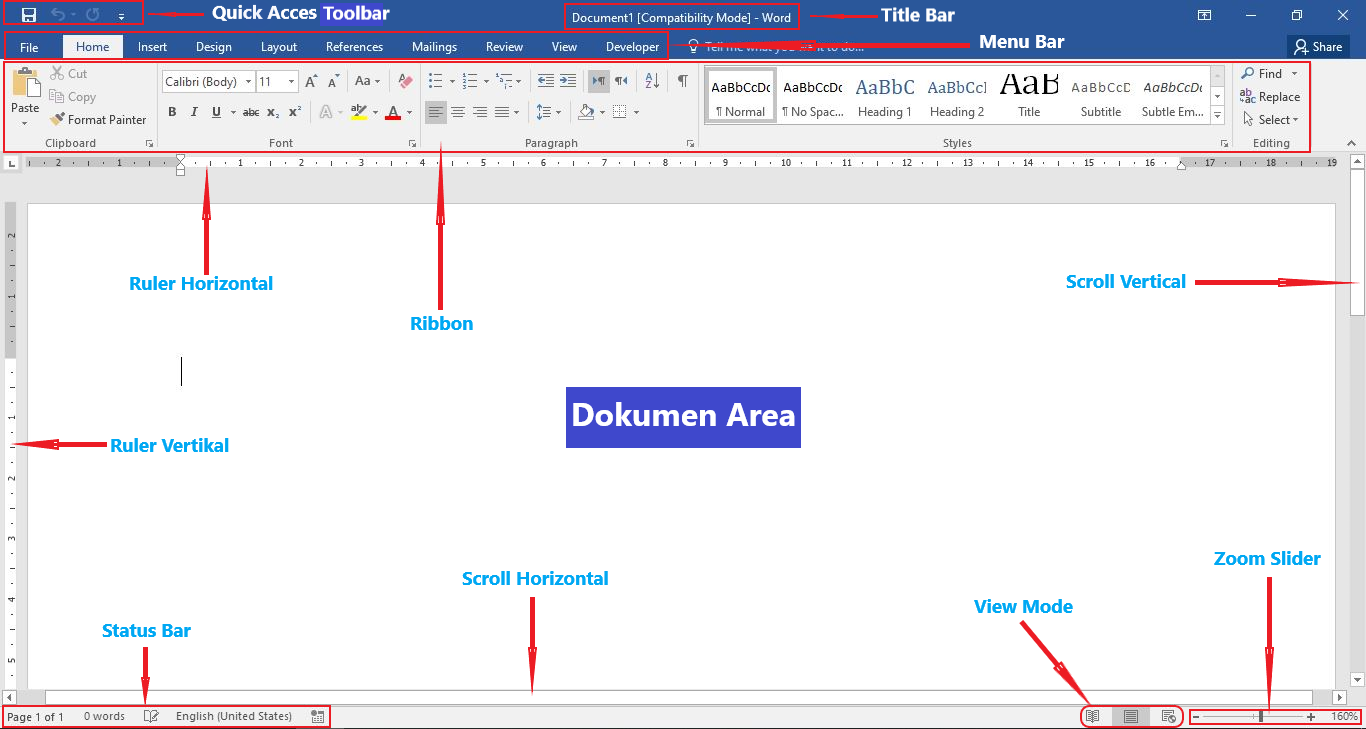
Task: Toggle Show/Hide paragraph marks
Action: point(683,81)
